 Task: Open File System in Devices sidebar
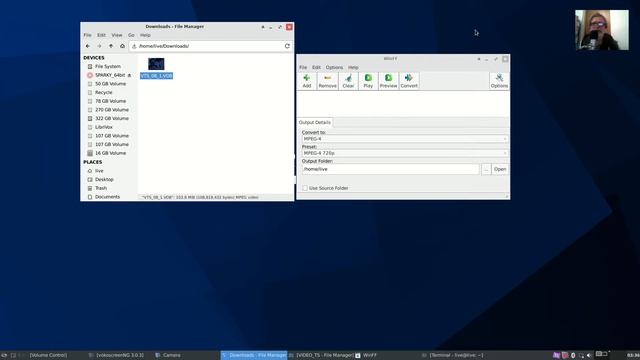pyautogui.click(x=108, y=67)
